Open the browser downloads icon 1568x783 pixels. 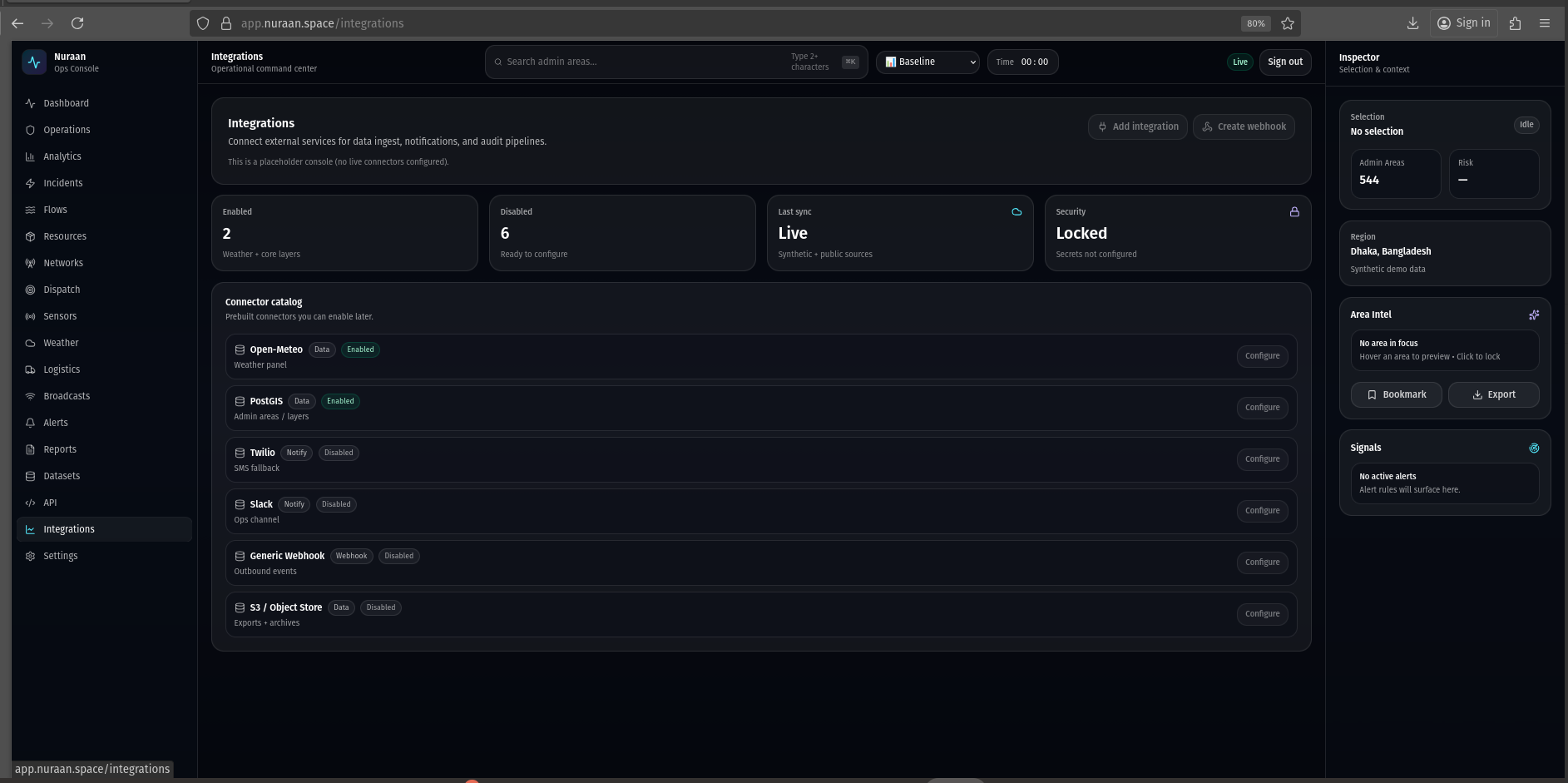tap(1412, 23)
